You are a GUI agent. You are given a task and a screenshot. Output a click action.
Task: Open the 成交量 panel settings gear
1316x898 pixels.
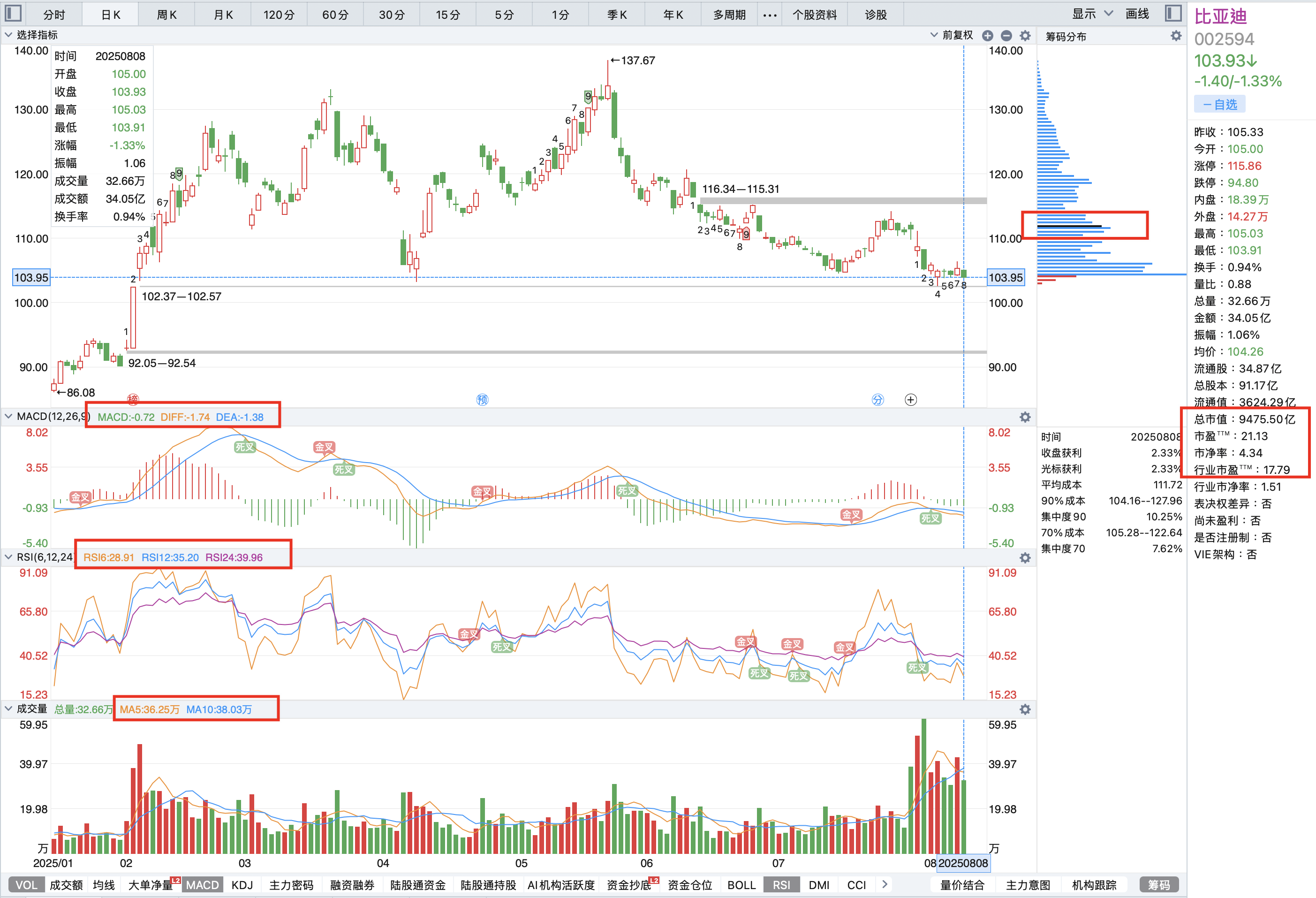pos(1025,709)
